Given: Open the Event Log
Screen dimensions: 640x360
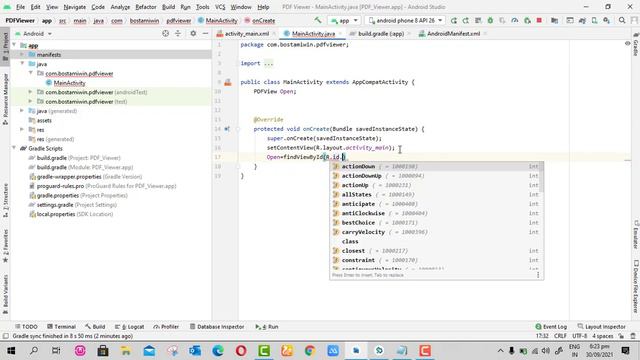Looking at the screenshot, I should tap(551, 327).
